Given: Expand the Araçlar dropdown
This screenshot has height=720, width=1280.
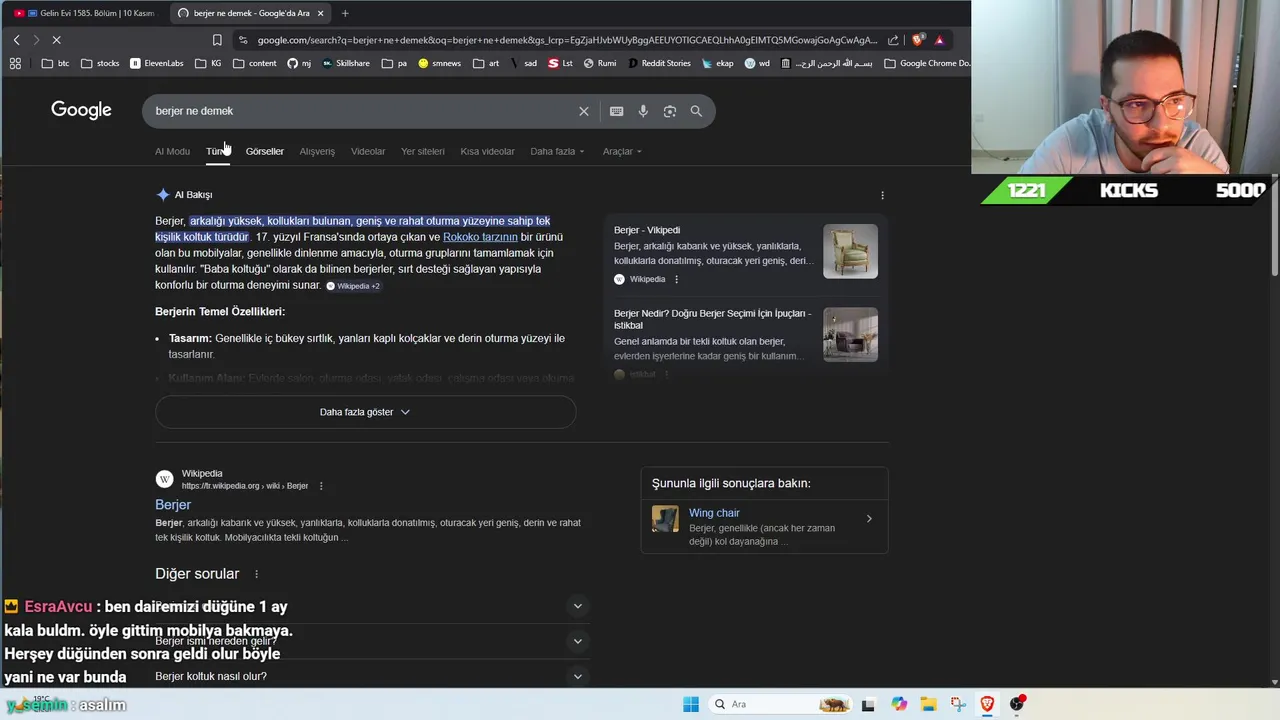Looking at the screenshot, I should click(622, 151).
